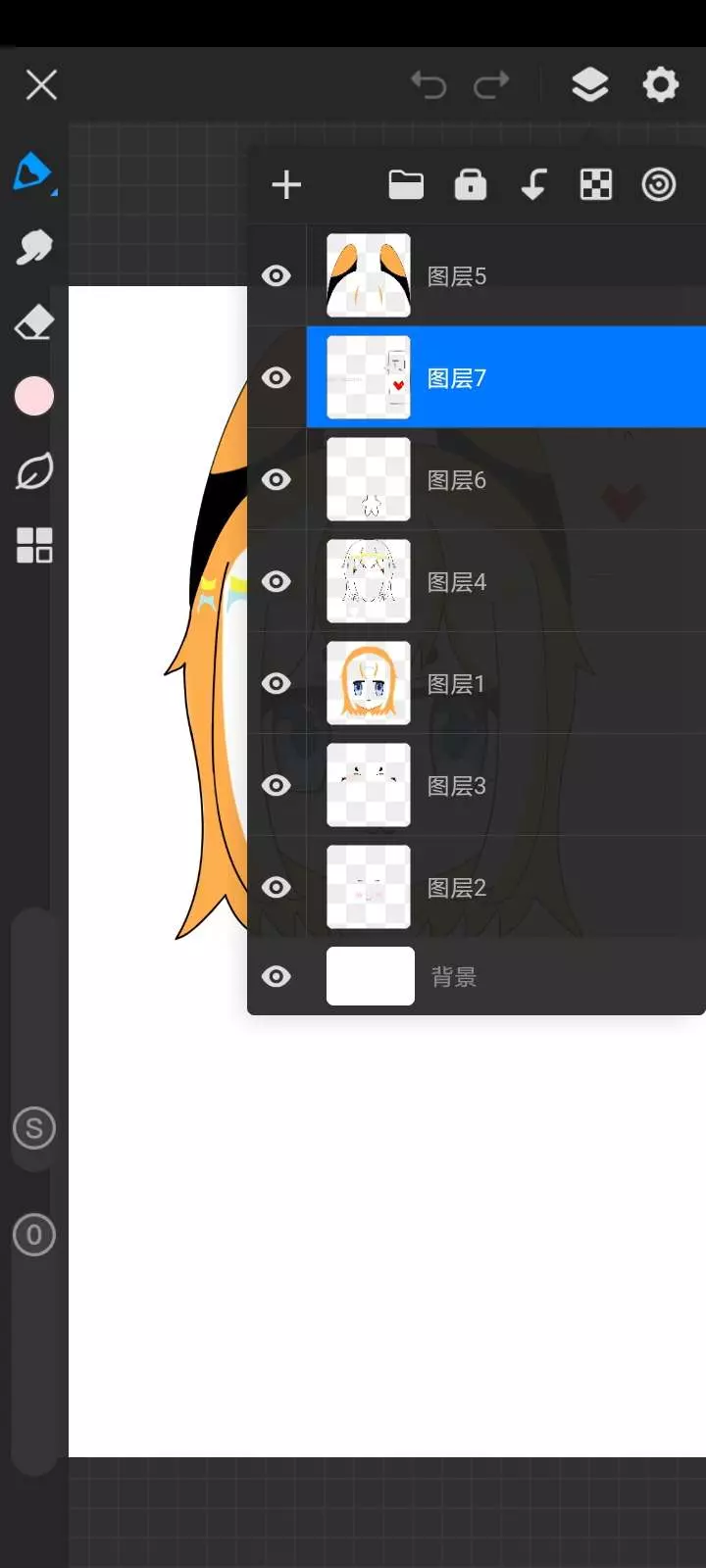Viewport: 706px width, 1568px height.
Task: Open settings gear icon
Action: pos(660,85)
